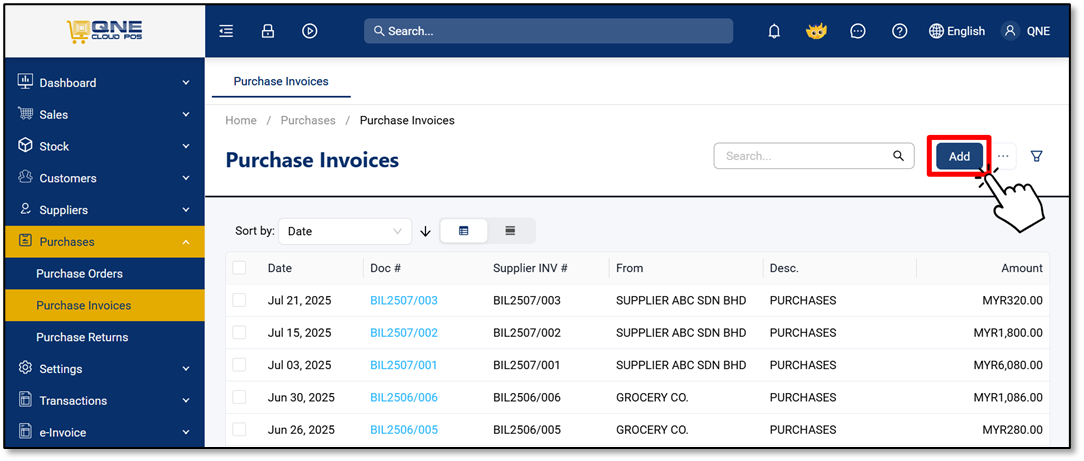Toggle sort direction arrow
The height and width of the screenshot is (461, 1084).
pos(425,232)
